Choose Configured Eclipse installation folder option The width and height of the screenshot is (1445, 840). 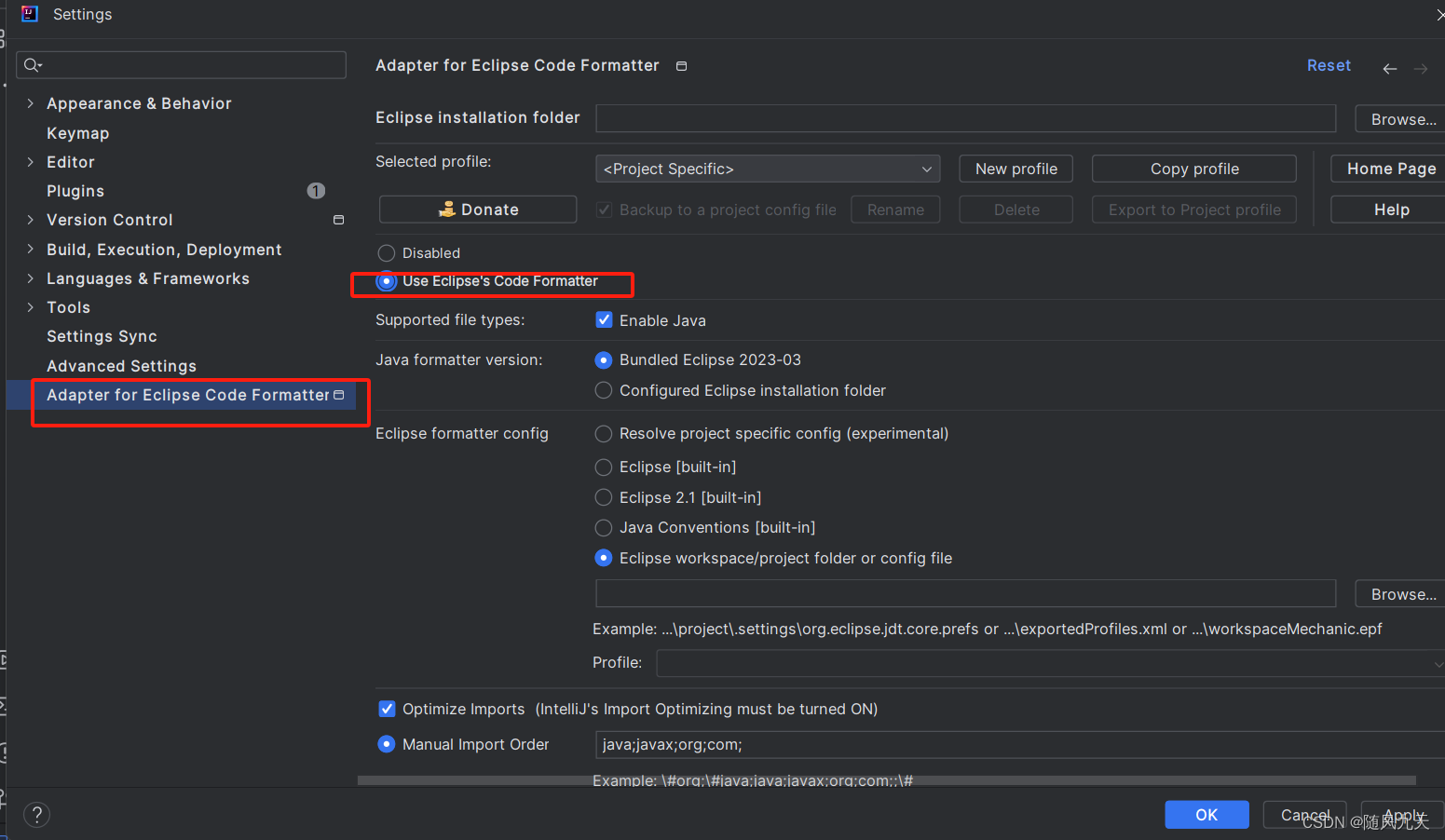(604, 390)
